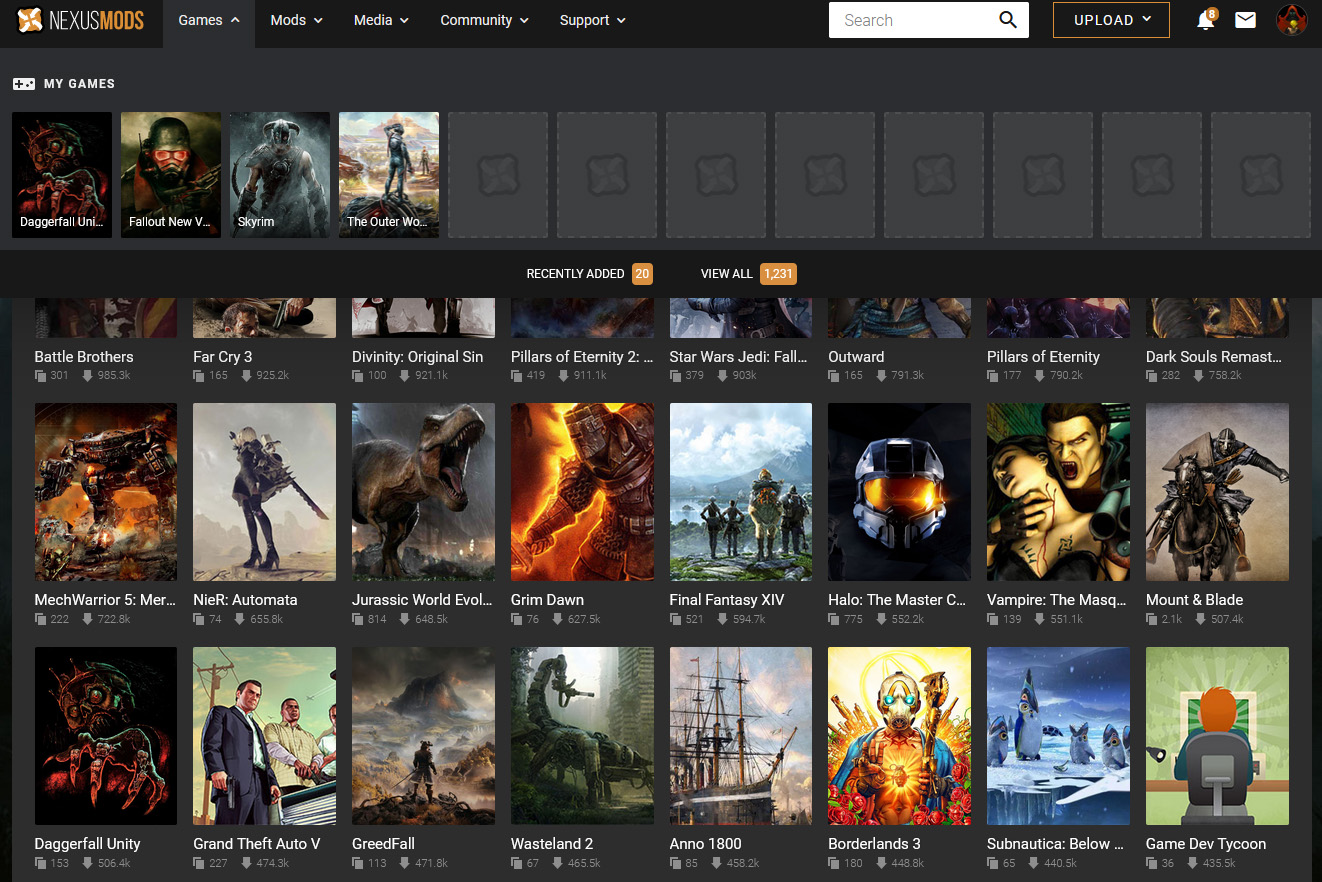The image size is (1322, 882).
Task: Open the Grim Dawn cover image
Action: 582,492
